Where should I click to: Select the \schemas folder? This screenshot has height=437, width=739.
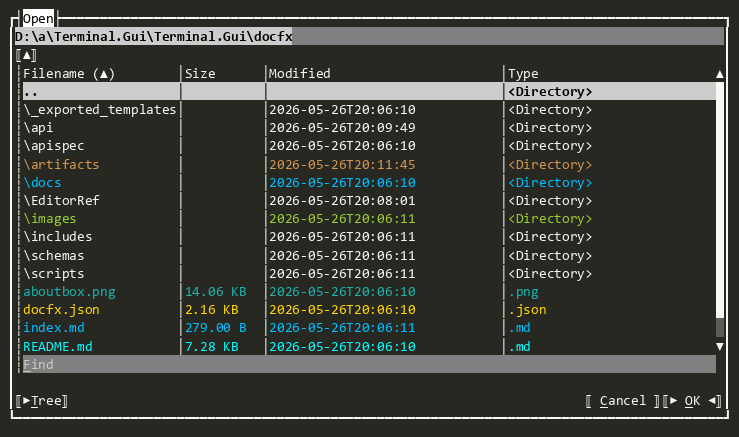coord(54,255)
